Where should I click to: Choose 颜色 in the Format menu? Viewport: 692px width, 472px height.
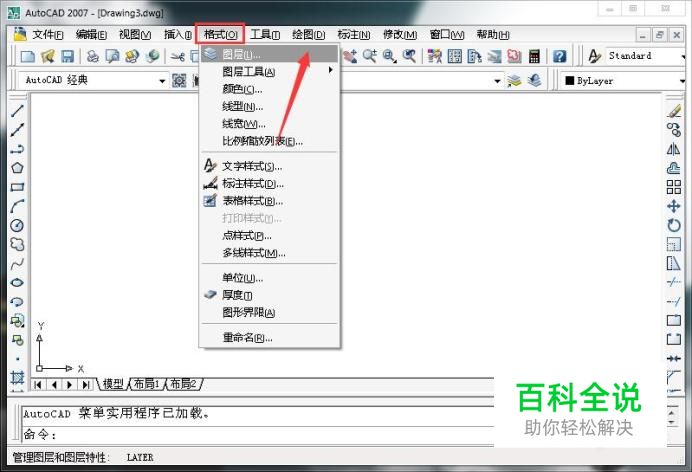tap(270, 89)
